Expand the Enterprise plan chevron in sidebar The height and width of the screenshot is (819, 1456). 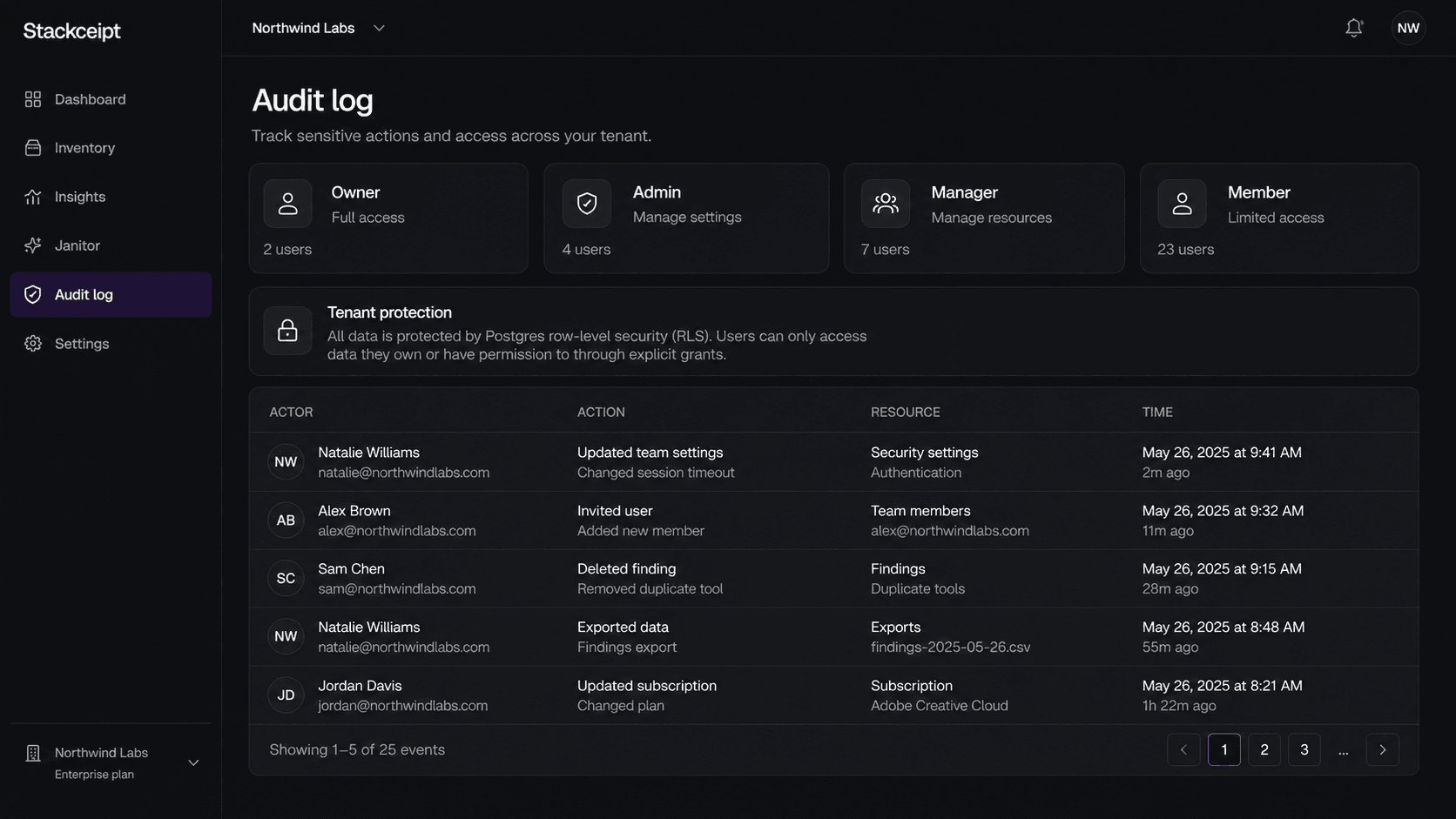point(193,762)
